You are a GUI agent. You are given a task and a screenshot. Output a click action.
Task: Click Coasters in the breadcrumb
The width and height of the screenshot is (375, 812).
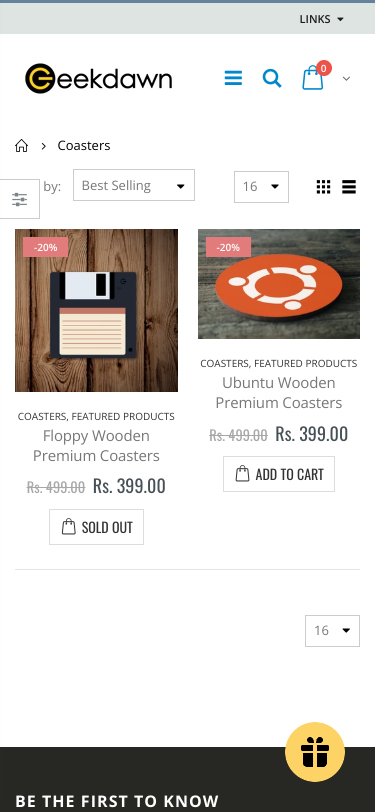click(84, 146)
